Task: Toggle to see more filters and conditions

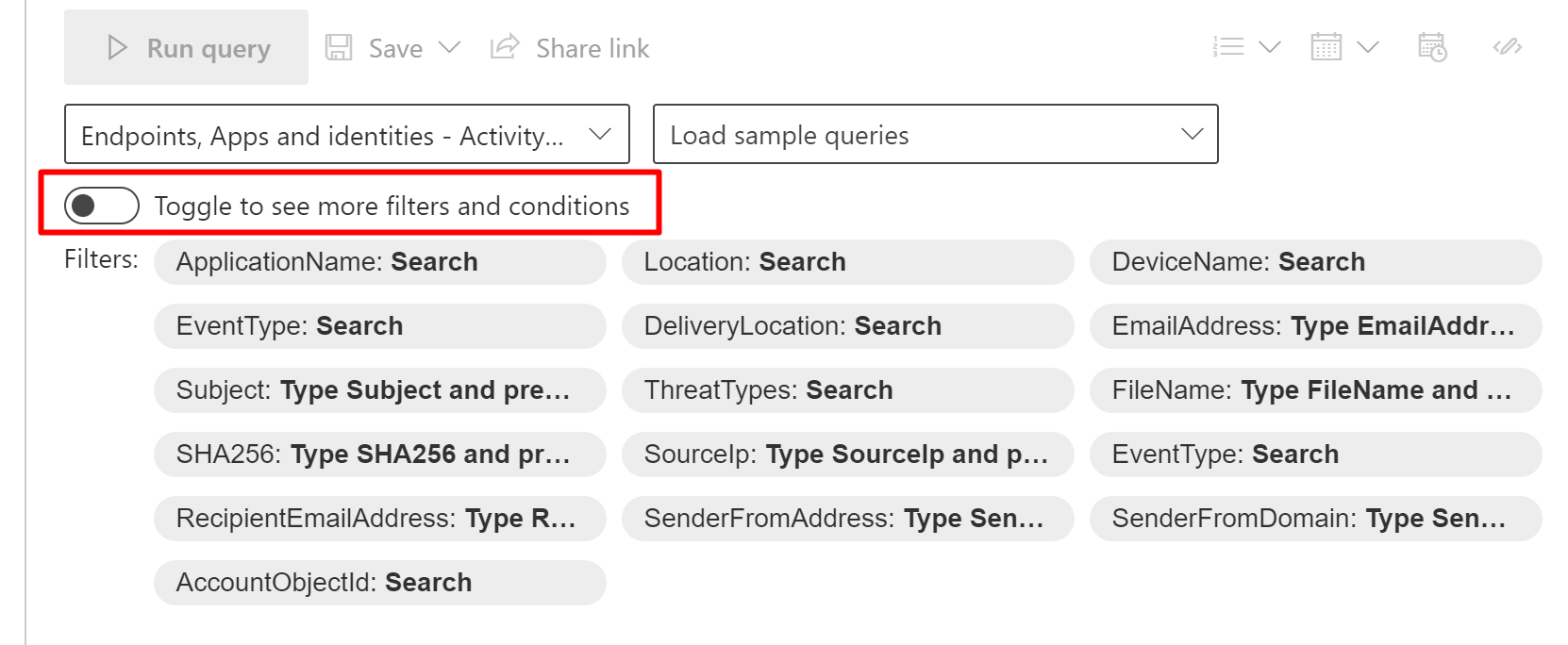Action: [x=102, y=206]
